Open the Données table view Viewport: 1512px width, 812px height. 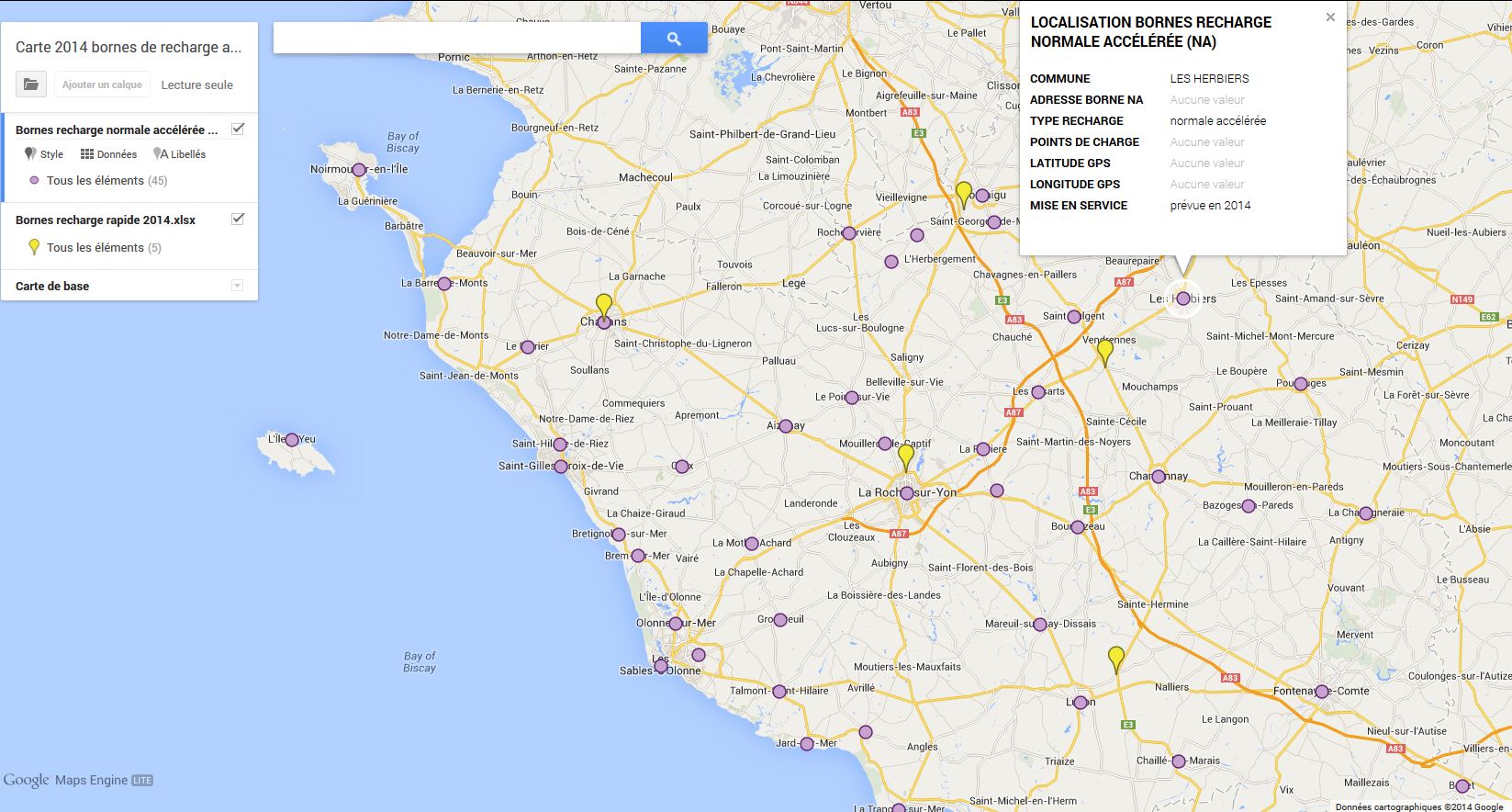click(x=108, y=154)
